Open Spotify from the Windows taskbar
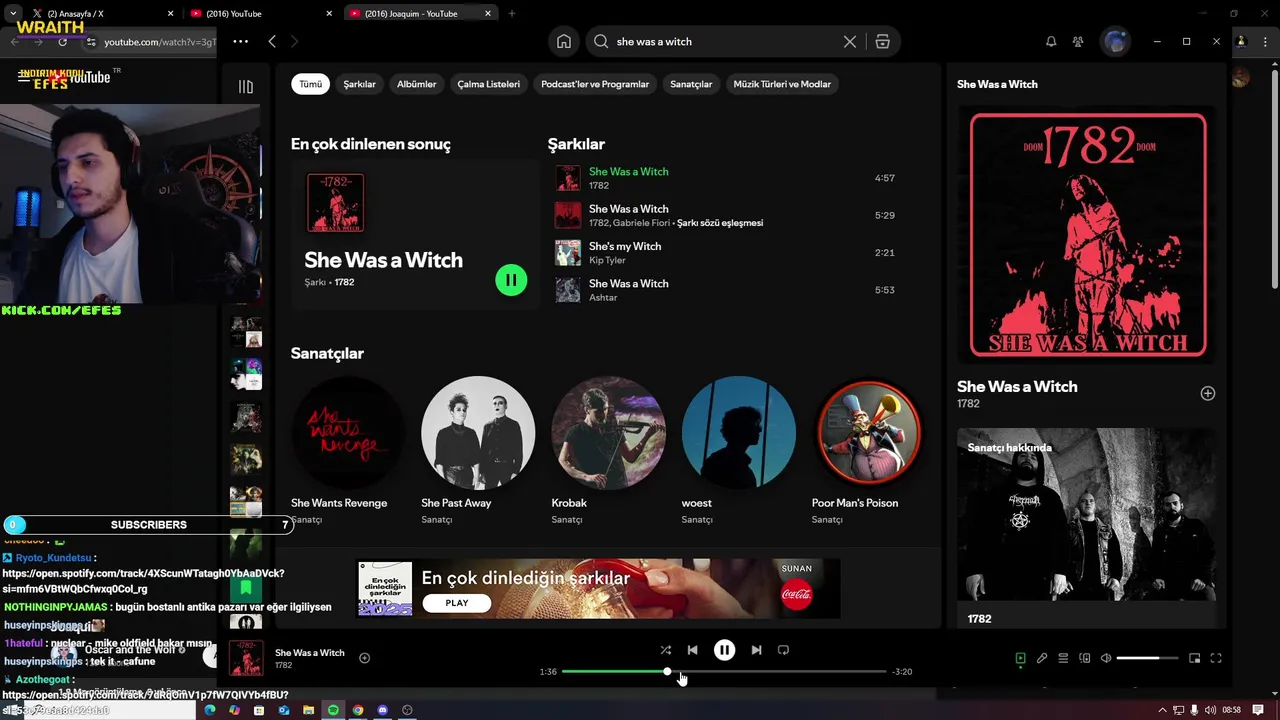The image size is (1280, 720). (333, 710)
